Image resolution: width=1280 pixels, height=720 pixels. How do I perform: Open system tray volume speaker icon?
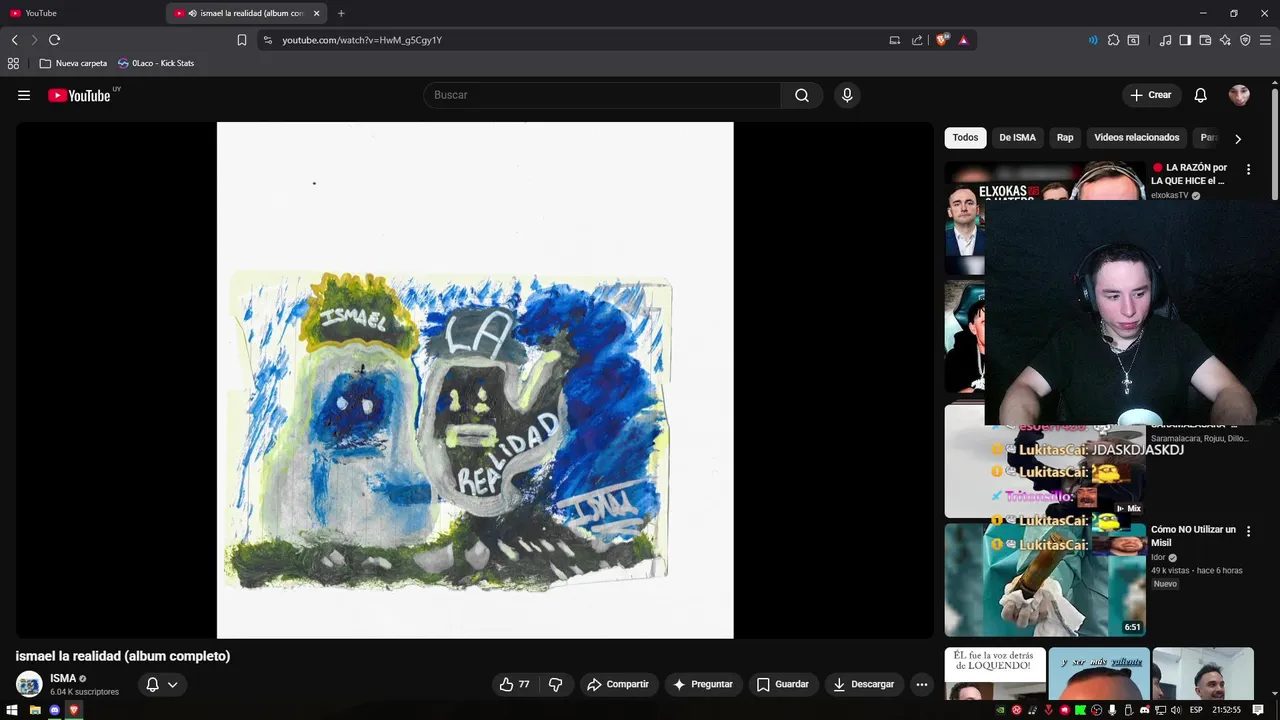pyautogui.click(x=1177, y=710)
